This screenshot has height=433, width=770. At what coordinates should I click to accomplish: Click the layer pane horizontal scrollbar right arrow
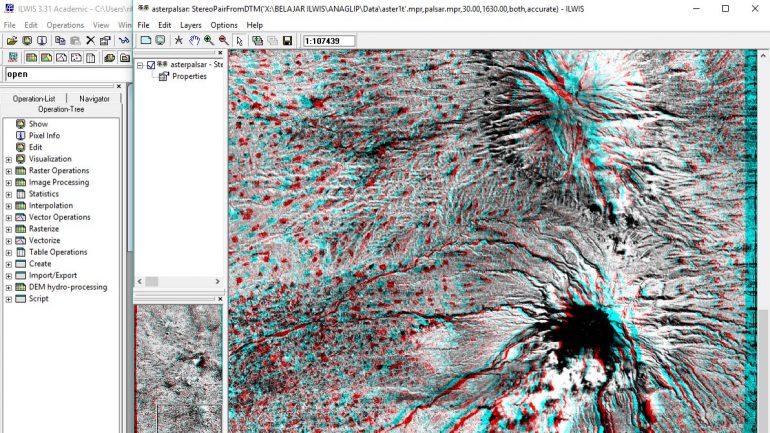218,281
